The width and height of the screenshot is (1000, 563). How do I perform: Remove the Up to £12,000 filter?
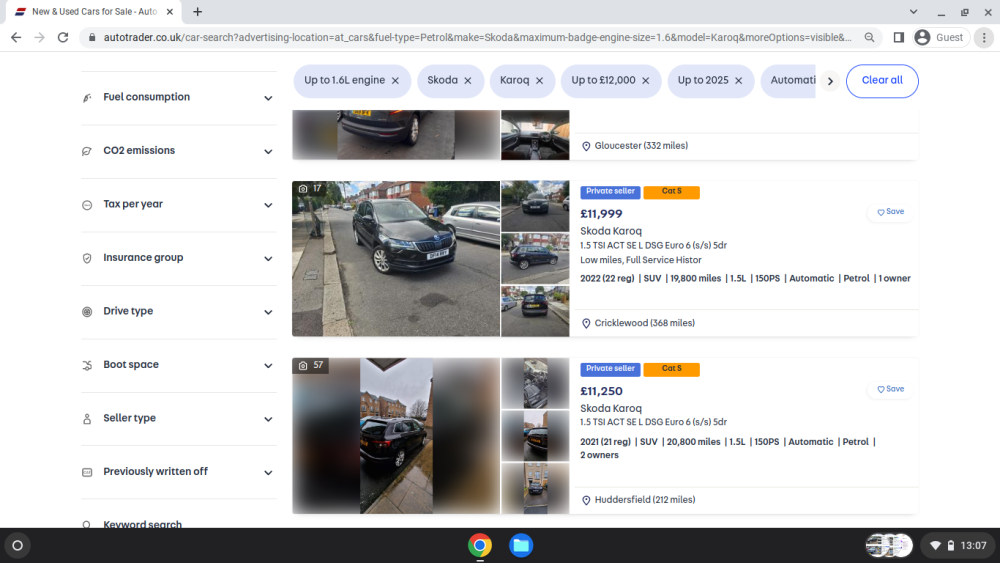(645, 81)
